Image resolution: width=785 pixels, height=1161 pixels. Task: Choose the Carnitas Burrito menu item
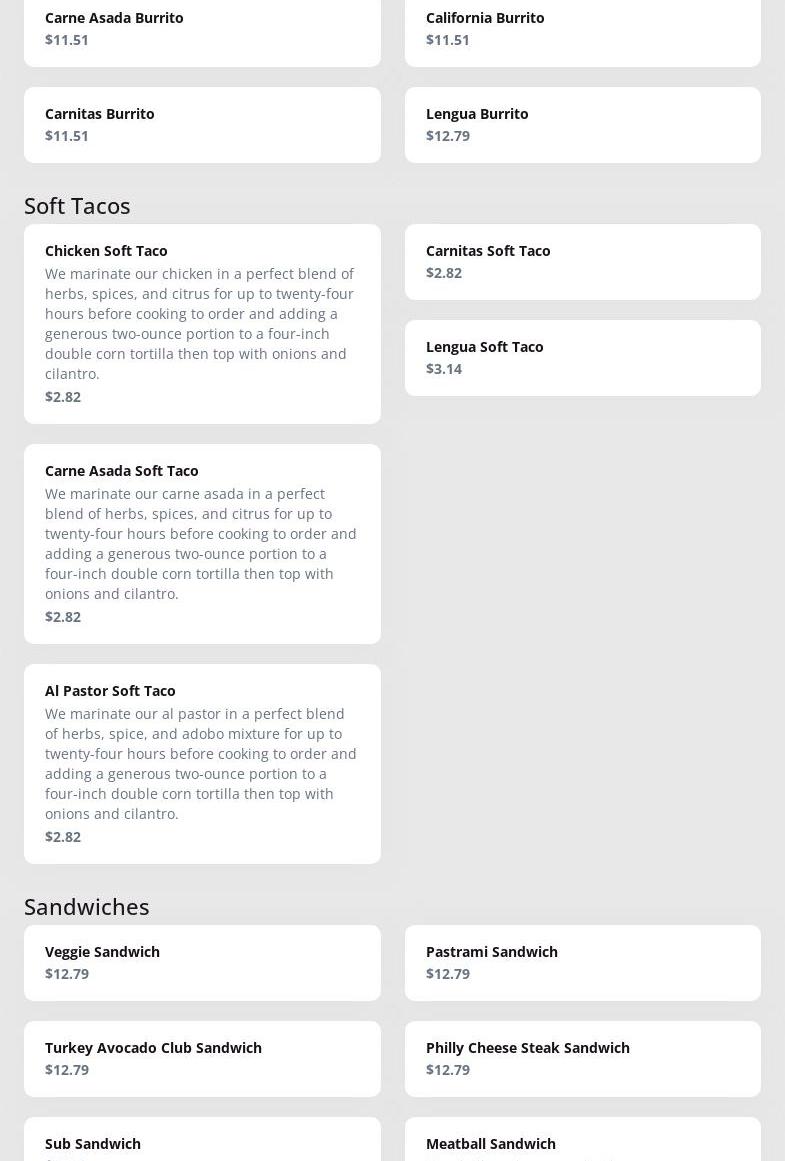click(x=202, y=125)
